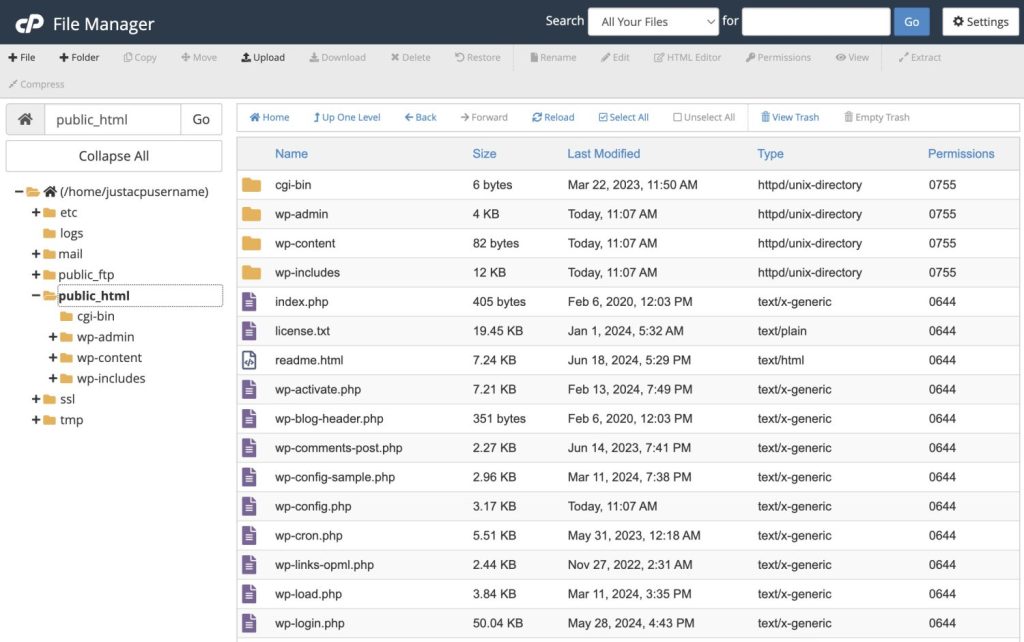Open the All Your Files search dropdown

point(653,22)
